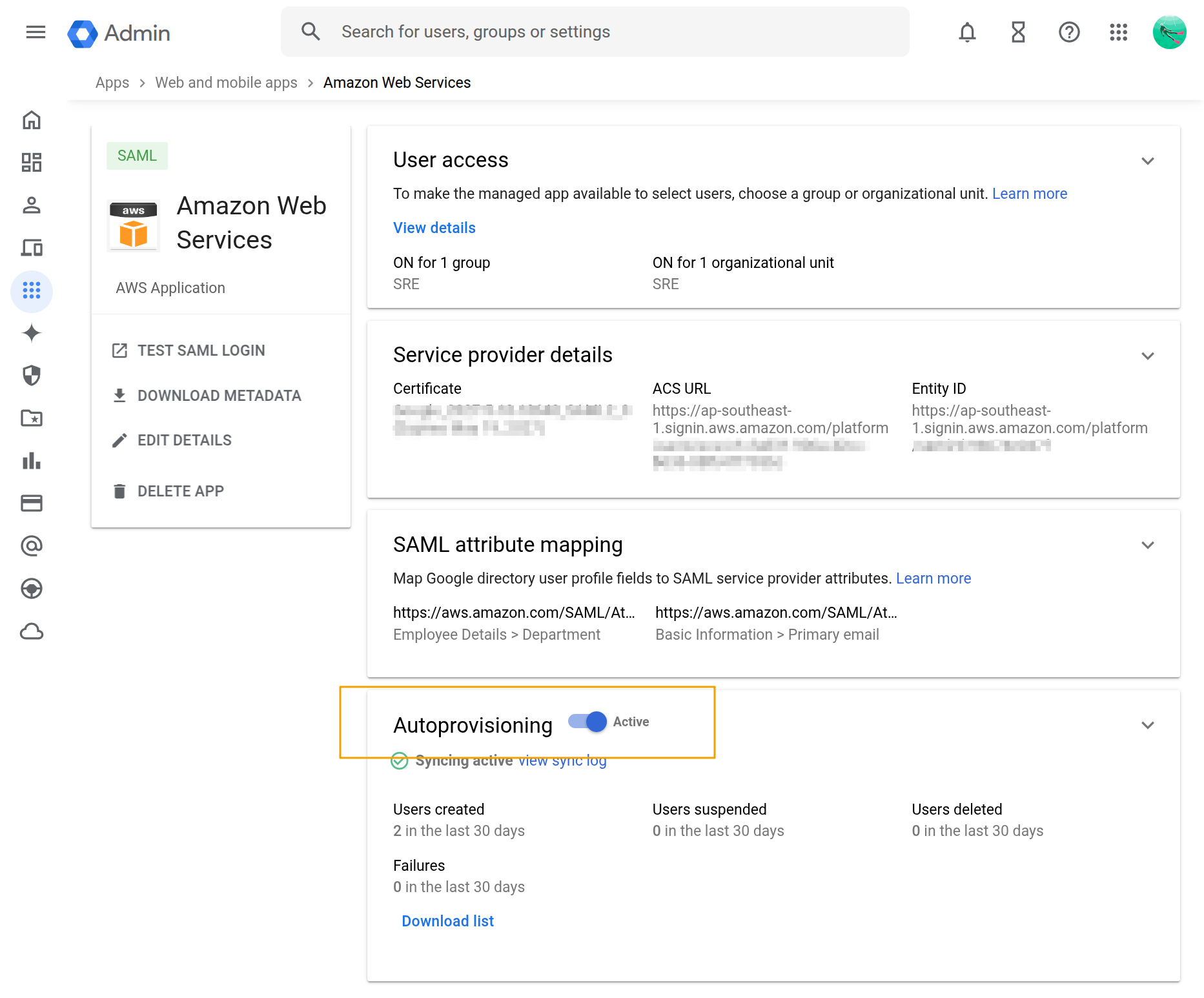The image size is (1204, 998).
Task: Click 'Failures' statistic label
Action: click(x=419, y=866)
